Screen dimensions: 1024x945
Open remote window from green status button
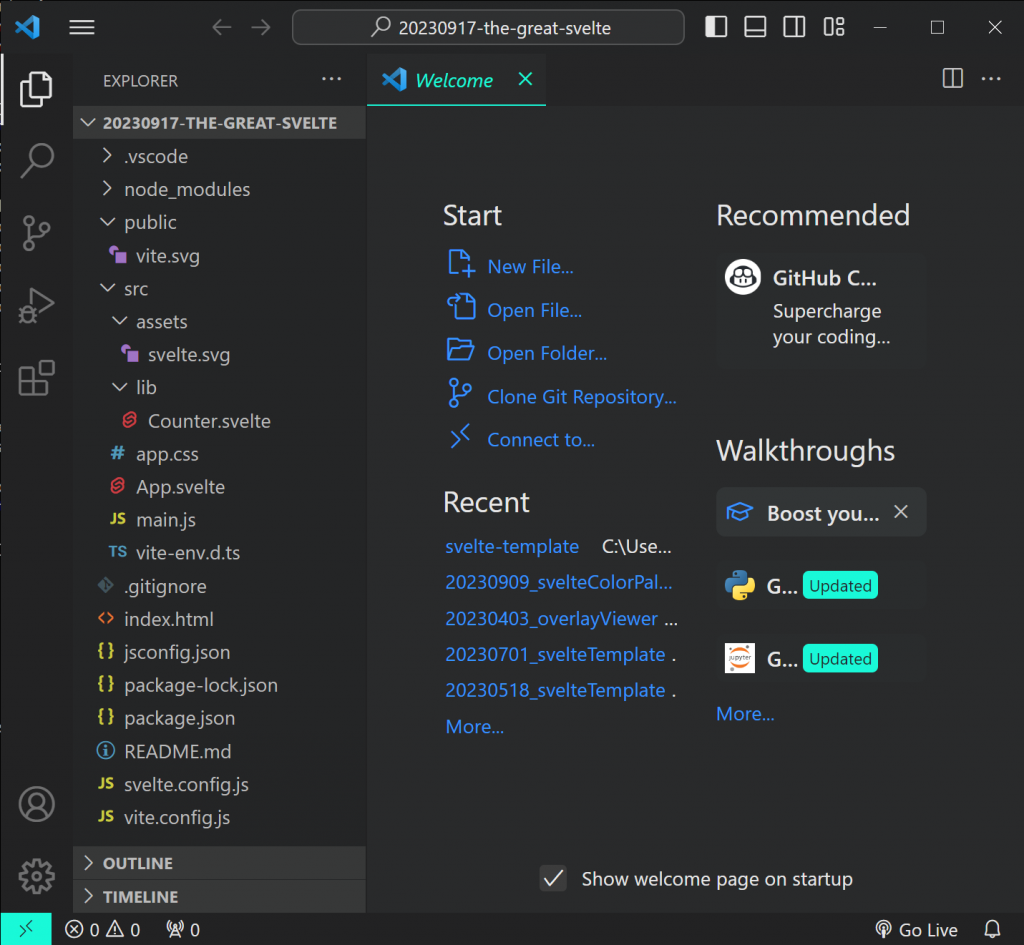click(x=26, y=929)
